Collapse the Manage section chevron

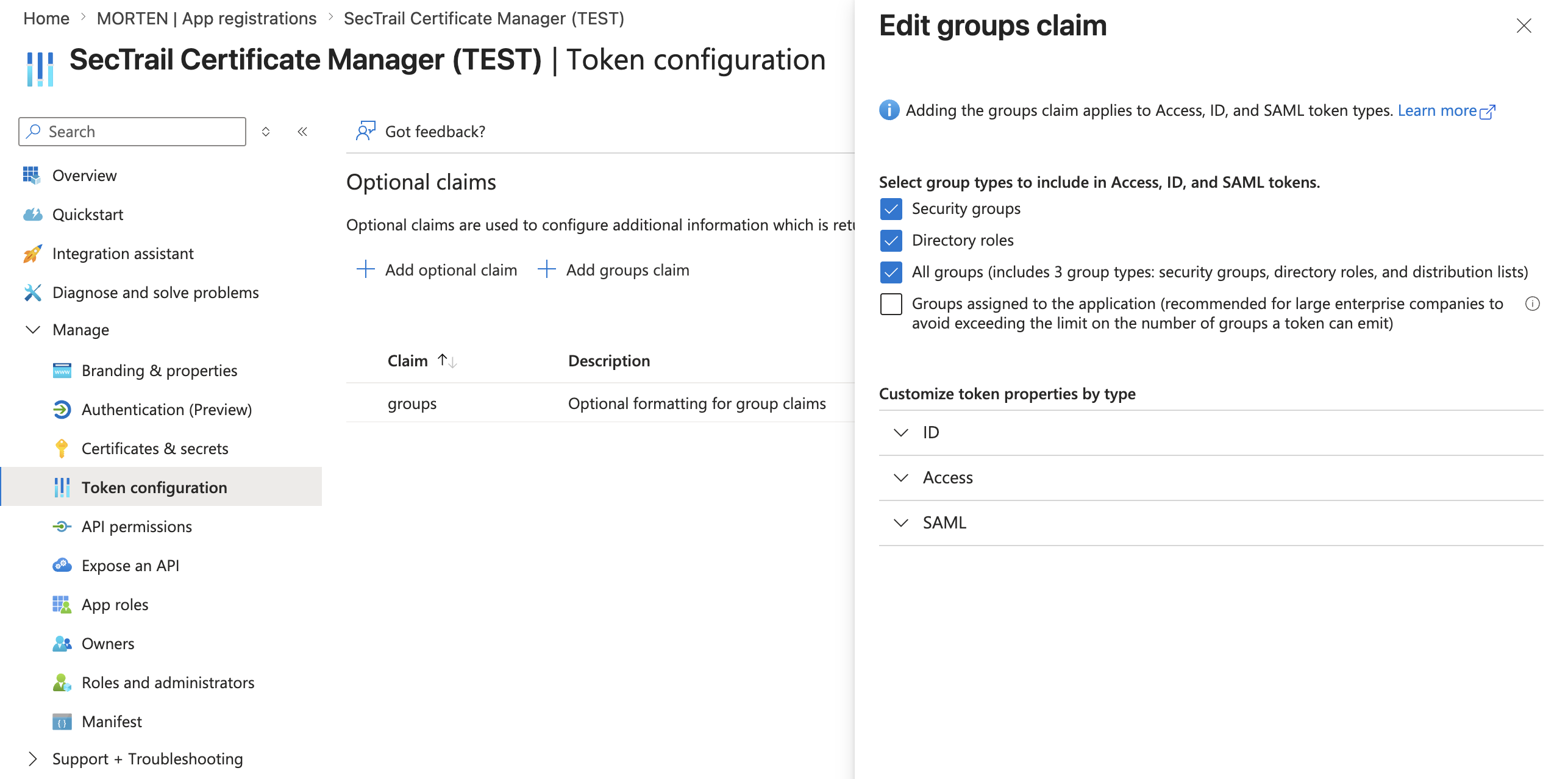(32, 330)
